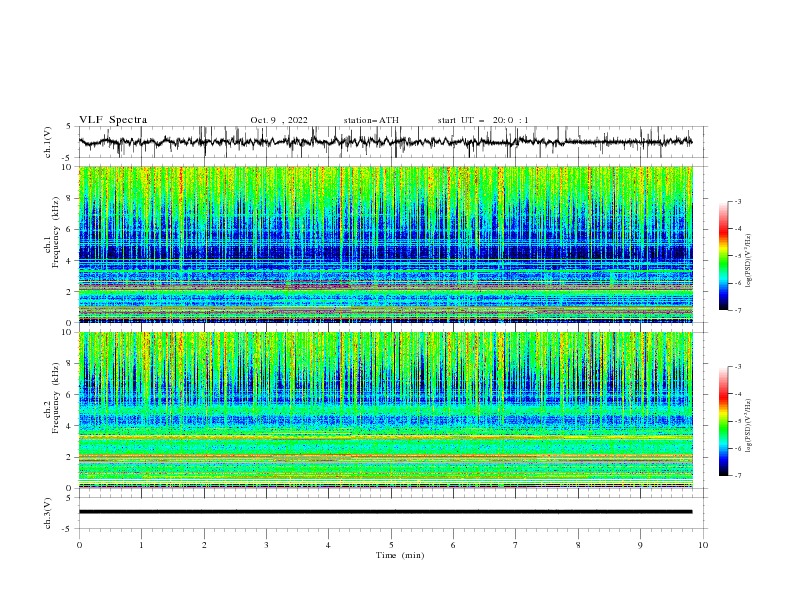This screenshot has height=612, width=792.
Task: Click the "-3" tick on ch.1 colorbar
Action: pyautogui.click(x=738, y=202)
